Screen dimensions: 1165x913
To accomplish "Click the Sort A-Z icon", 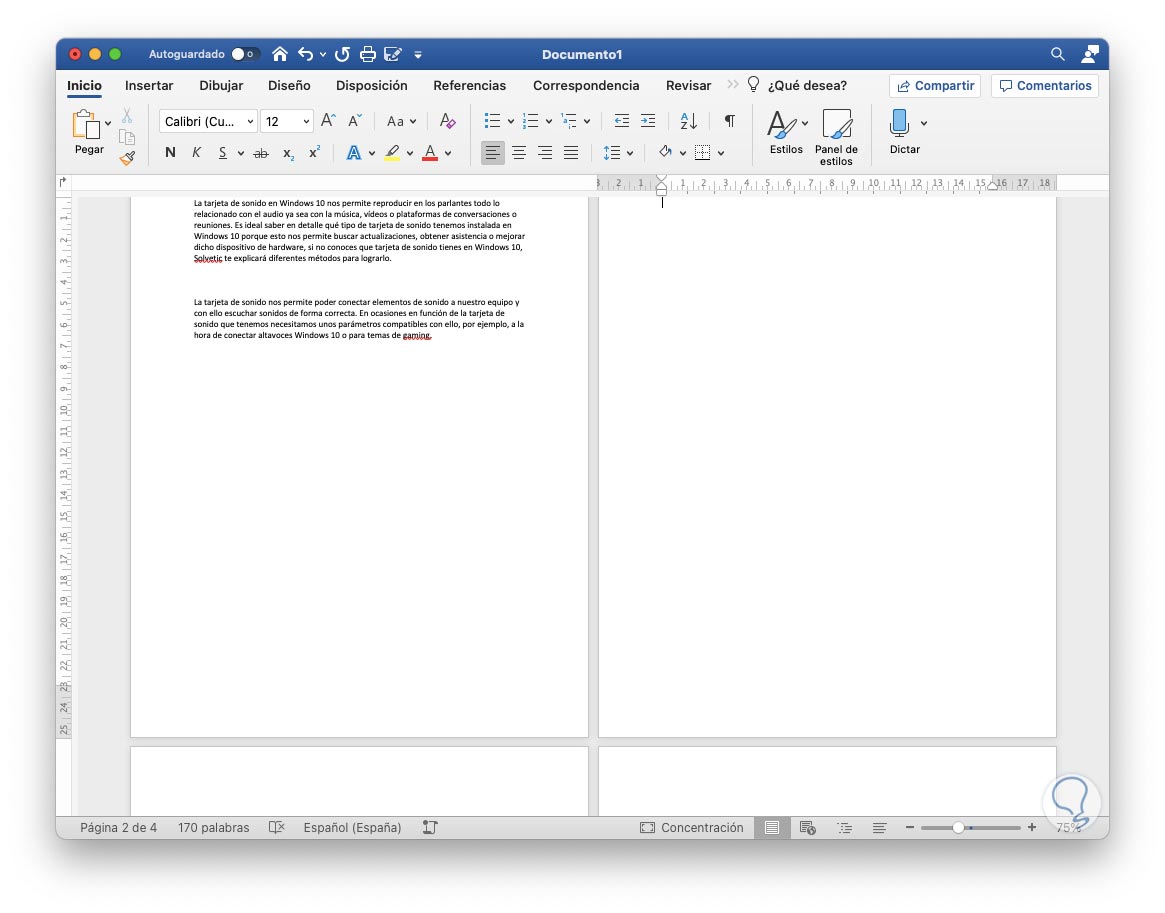I will click(689, 120).
